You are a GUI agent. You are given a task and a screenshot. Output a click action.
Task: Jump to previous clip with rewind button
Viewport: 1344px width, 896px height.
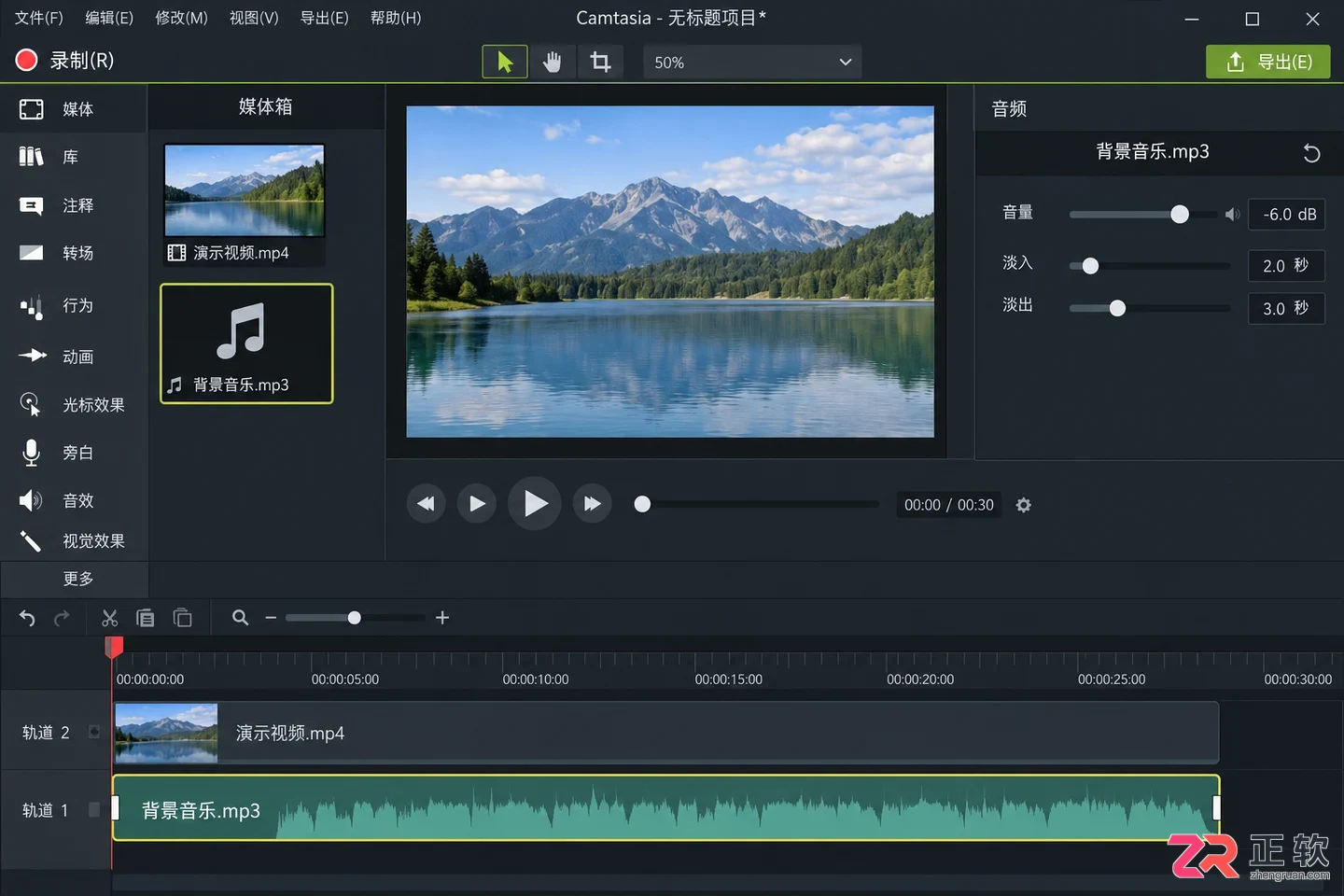[x=426, y=504]
